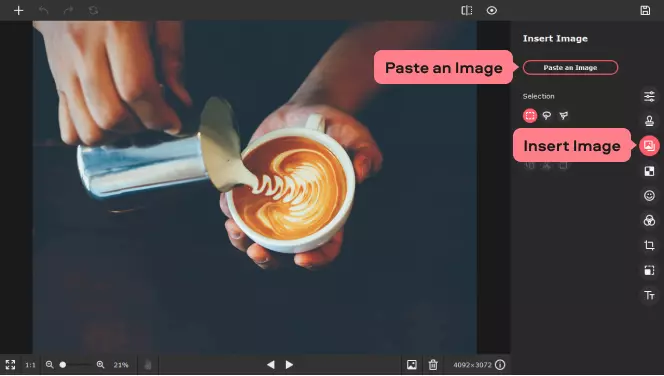The height and width of the screenshot is (376, 664).
Task: Select the Insert Image tool icon
Action: point(649,146)
